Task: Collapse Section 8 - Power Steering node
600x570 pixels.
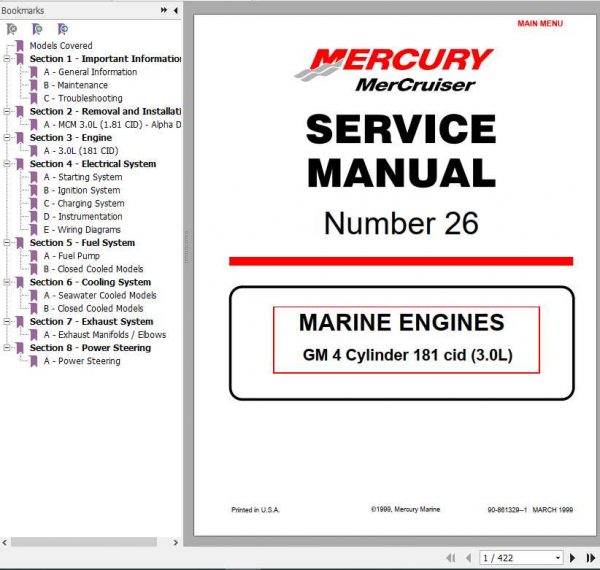Action: click(7, 348)
